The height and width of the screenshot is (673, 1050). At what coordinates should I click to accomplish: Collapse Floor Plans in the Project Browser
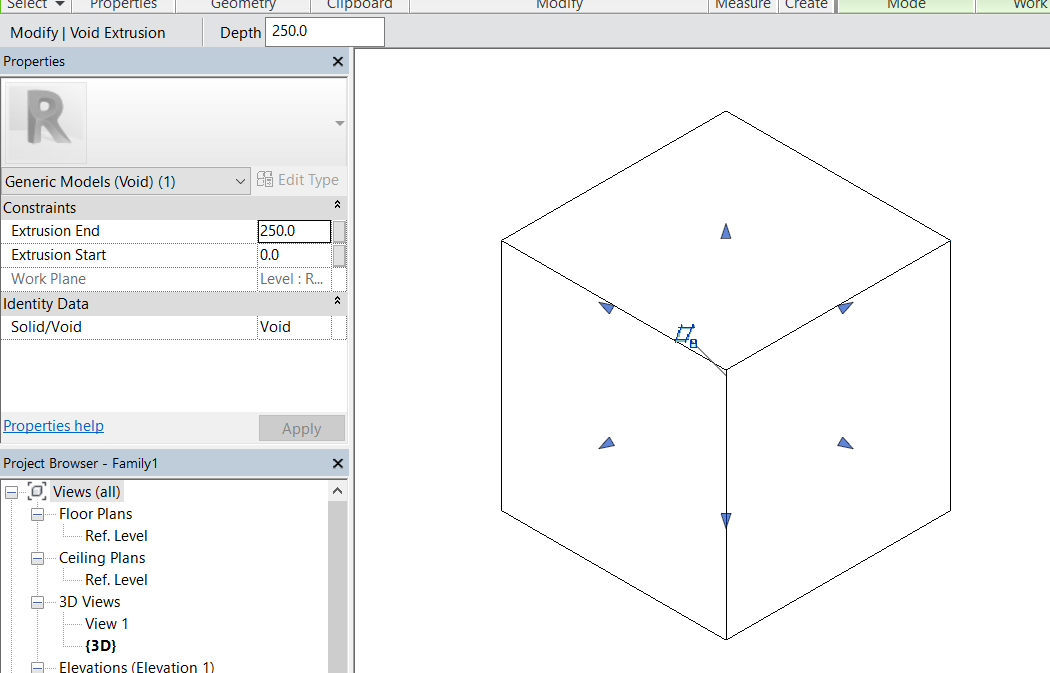pos(37,513)
